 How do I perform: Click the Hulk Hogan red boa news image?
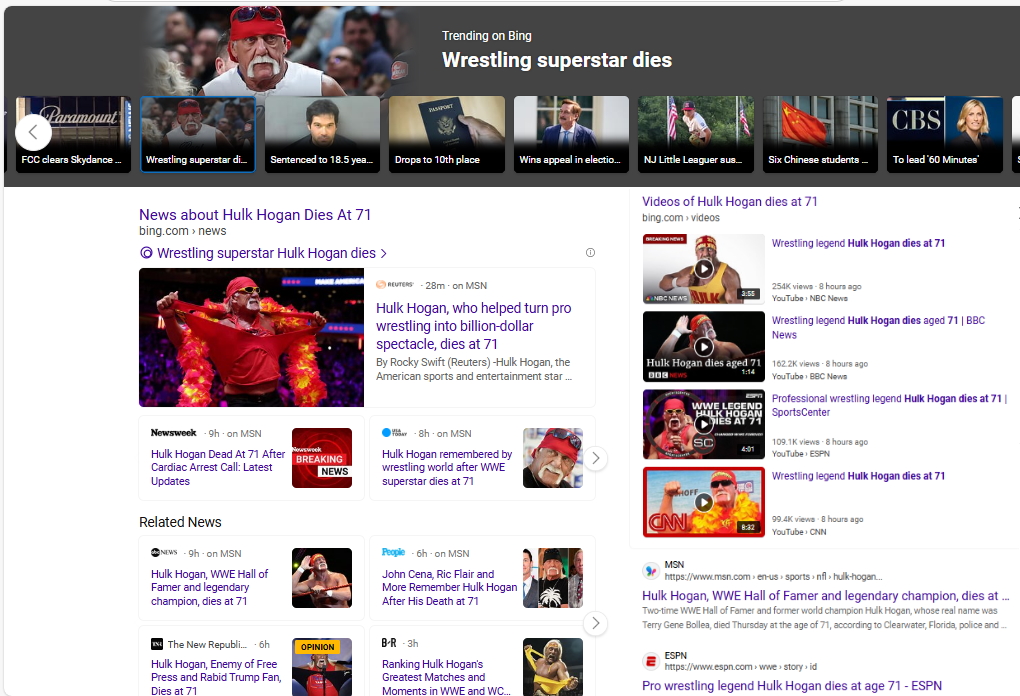click(251, 338)
